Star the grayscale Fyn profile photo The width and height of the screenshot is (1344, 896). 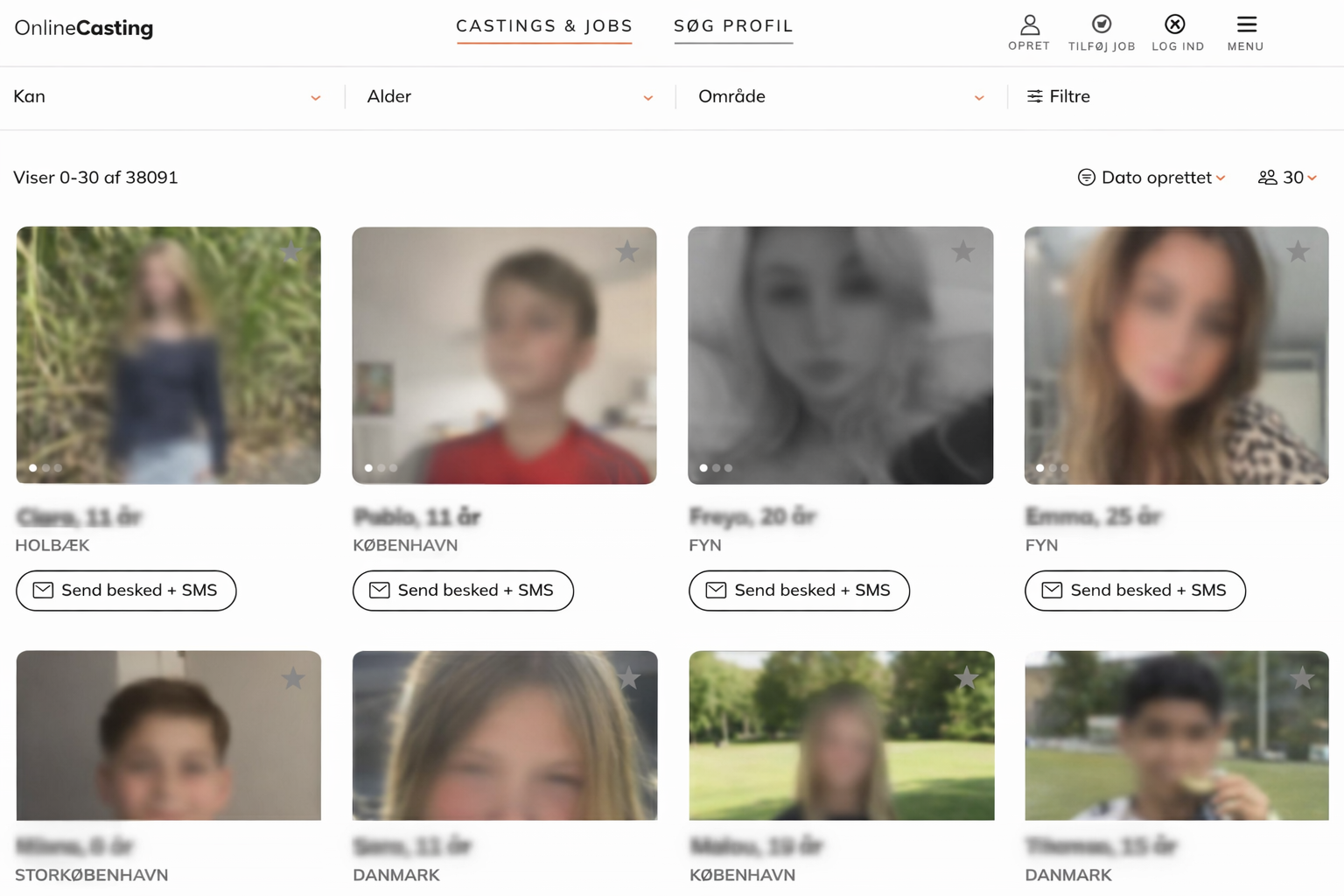click(x=962, y=252)
